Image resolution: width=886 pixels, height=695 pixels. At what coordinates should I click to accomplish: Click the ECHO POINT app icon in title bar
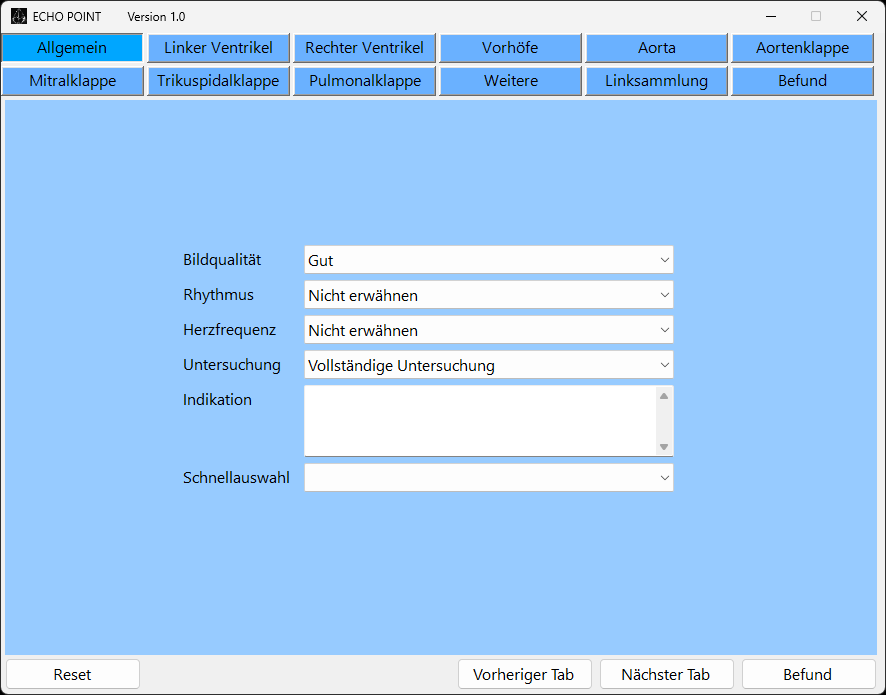coord(18,16)
